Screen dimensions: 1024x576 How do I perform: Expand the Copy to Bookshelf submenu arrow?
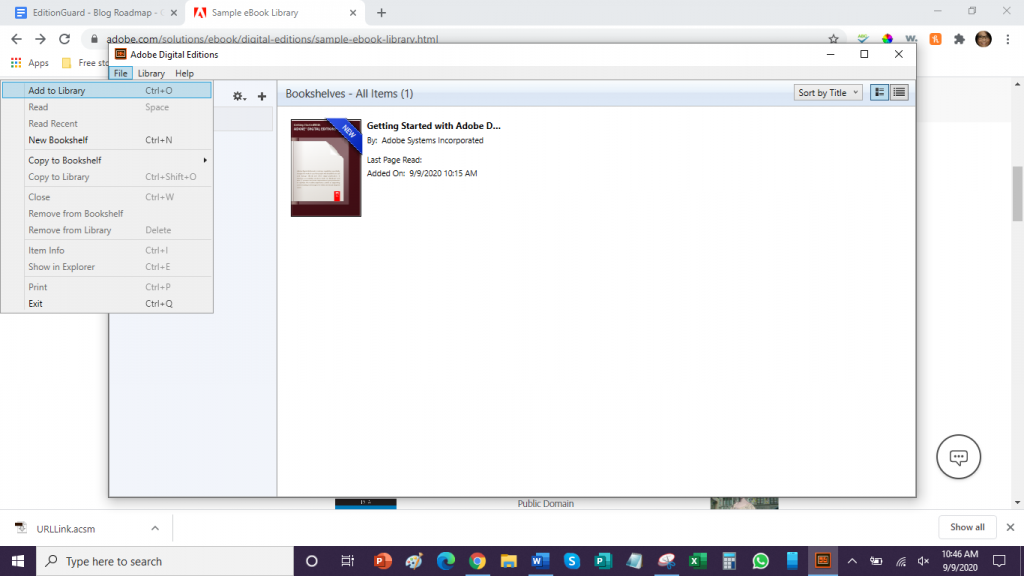[x=205, y=160]
